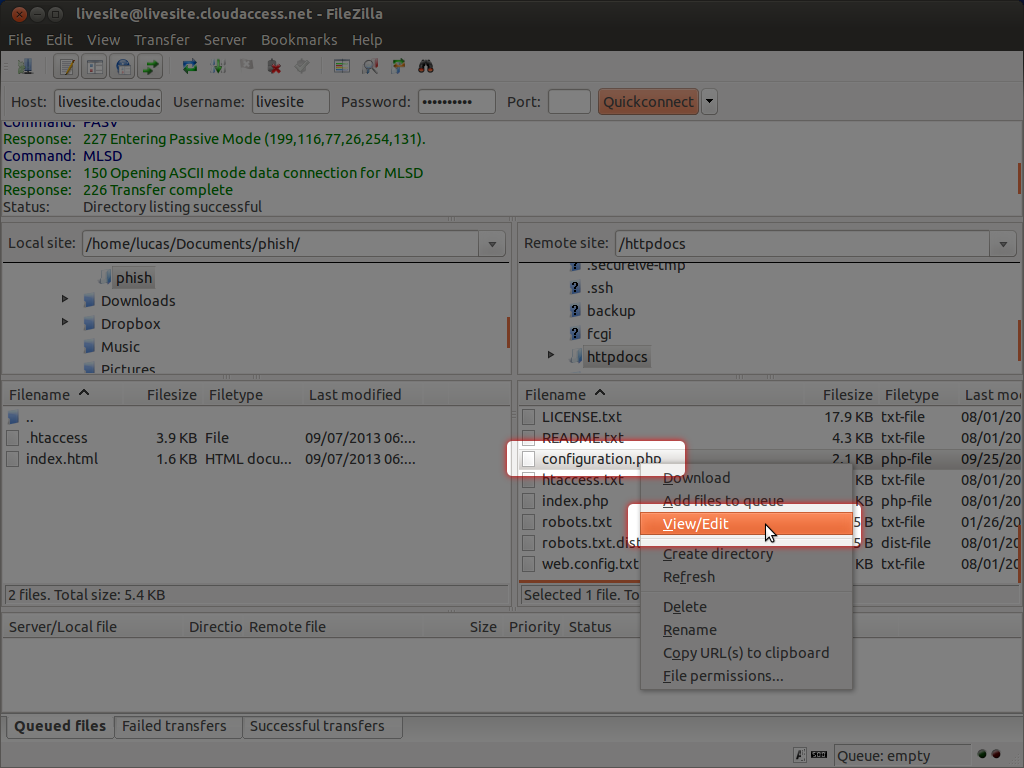
Task: Click the reconnect to last server icon
Action: (302, 66)
